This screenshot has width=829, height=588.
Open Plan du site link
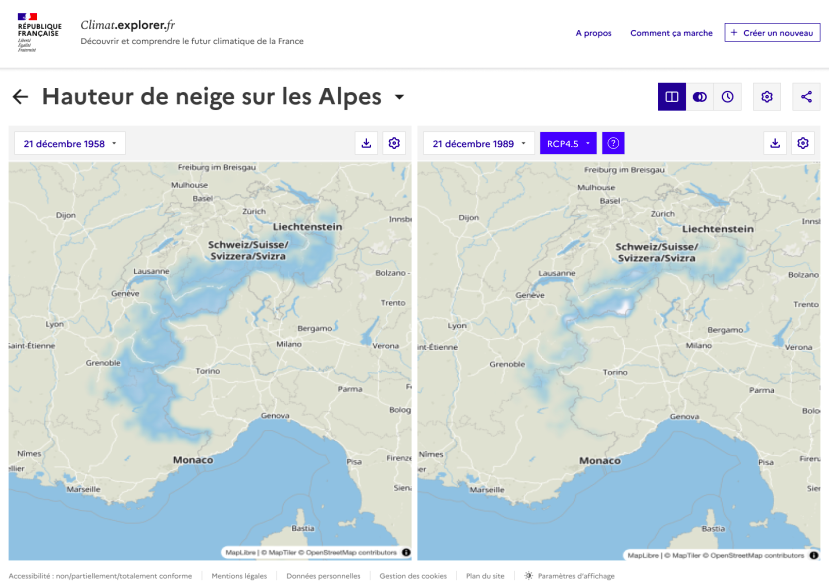(x=485, y=576)
